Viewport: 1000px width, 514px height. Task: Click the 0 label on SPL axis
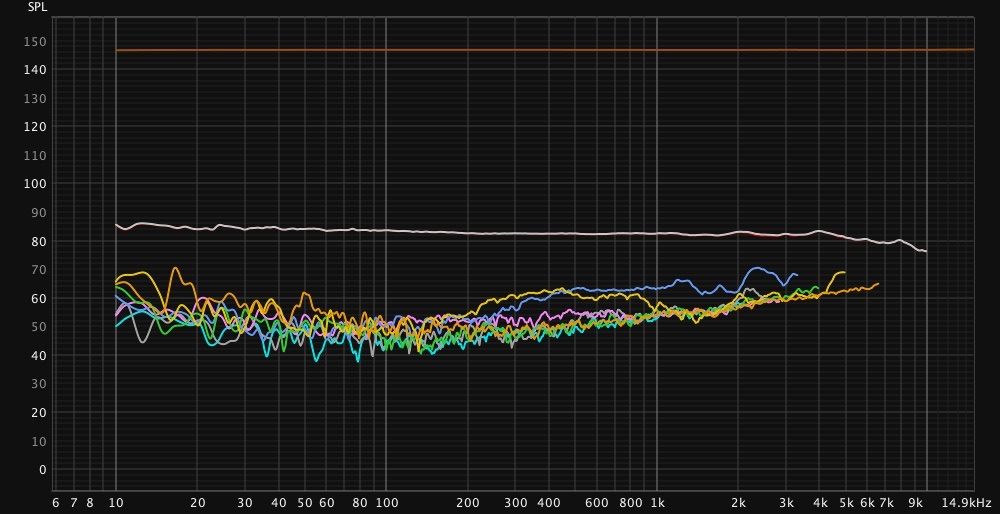(43, 469)
